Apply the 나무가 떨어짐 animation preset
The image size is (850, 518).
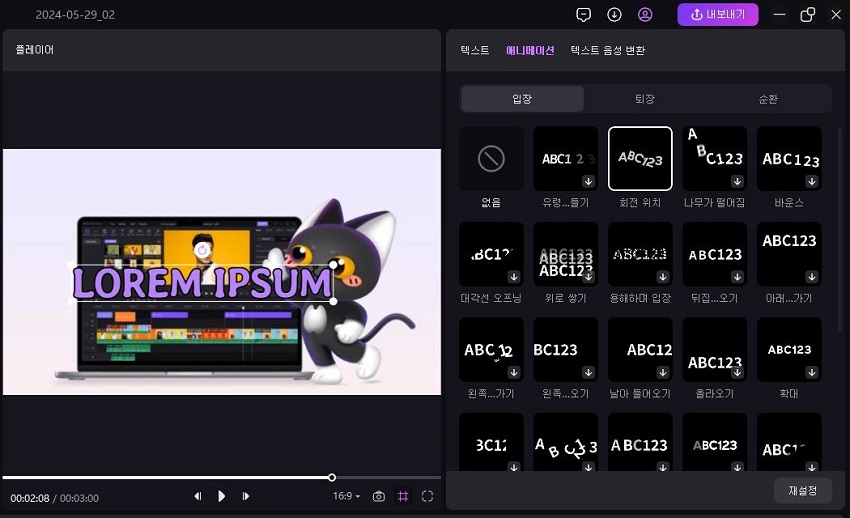714,159
